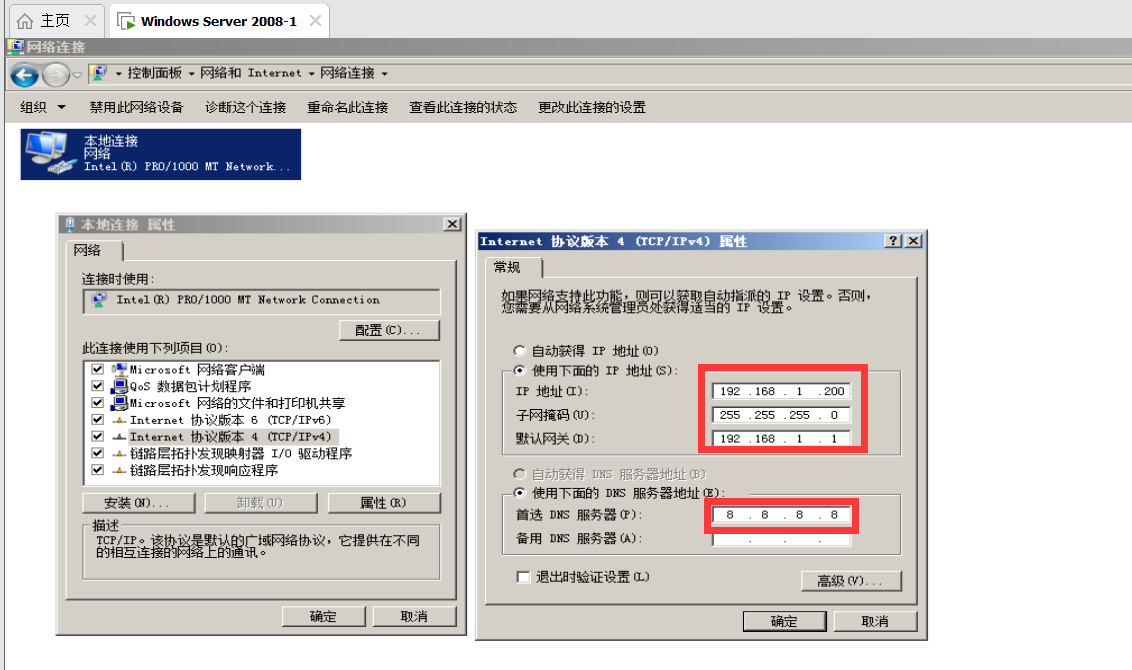Click 重命名此连接 in the toolbar
This screenshot has width=1132, height=670.
(347, 107)
